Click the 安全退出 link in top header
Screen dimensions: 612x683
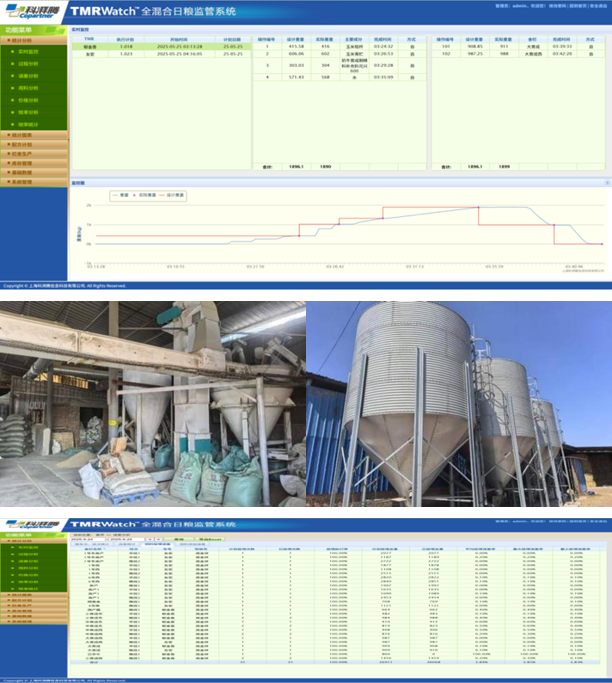coord(598,6)
